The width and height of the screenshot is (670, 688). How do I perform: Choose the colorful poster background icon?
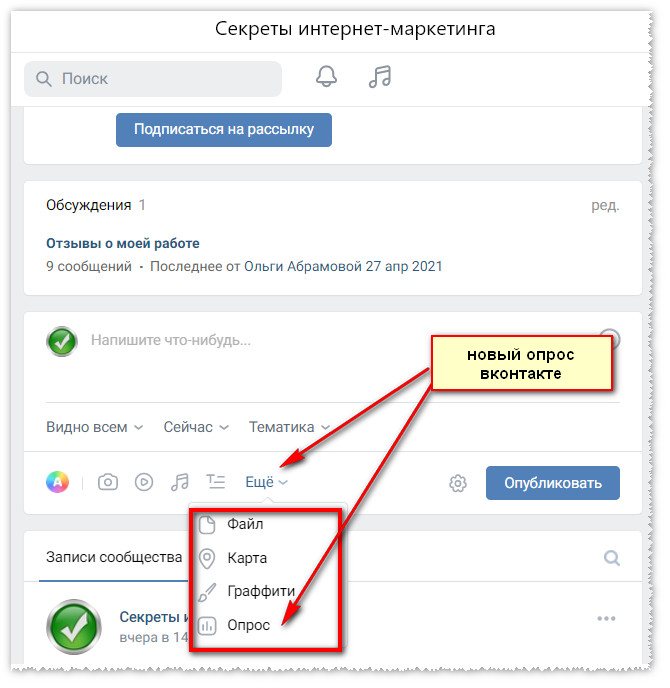tap(57, 483)
